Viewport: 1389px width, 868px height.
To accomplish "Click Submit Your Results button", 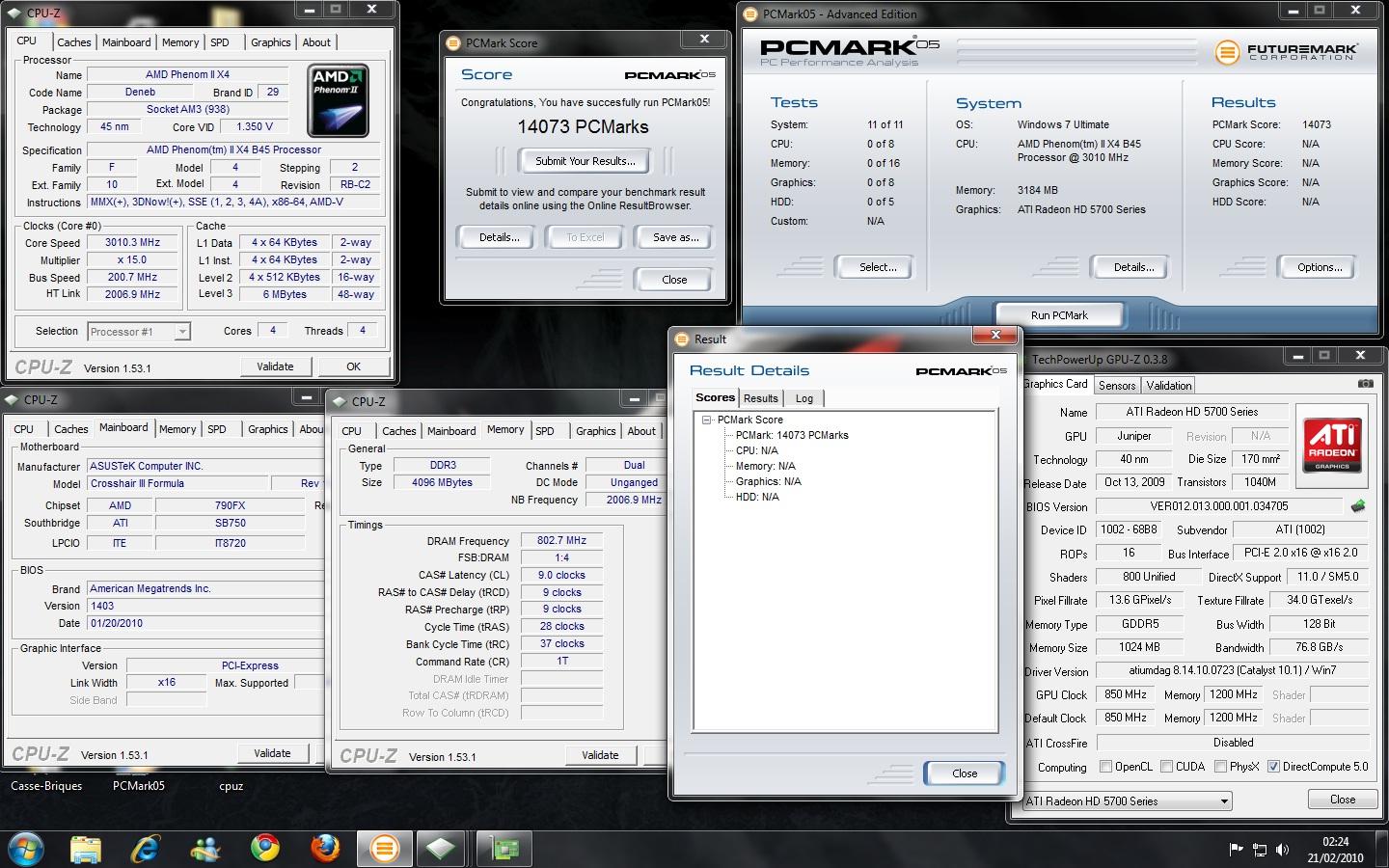I will (585, 161).
